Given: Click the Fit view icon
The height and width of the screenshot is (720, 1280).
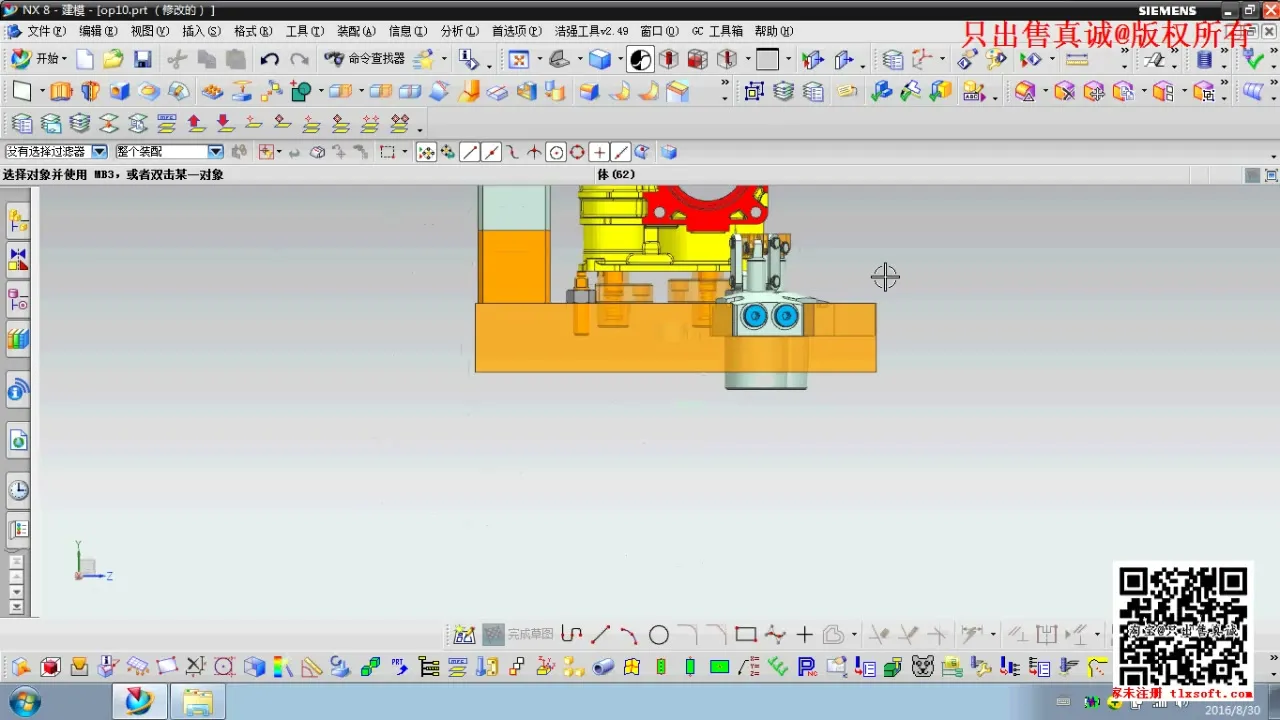Looking at the screenshot, I should (x=518, y=60).
